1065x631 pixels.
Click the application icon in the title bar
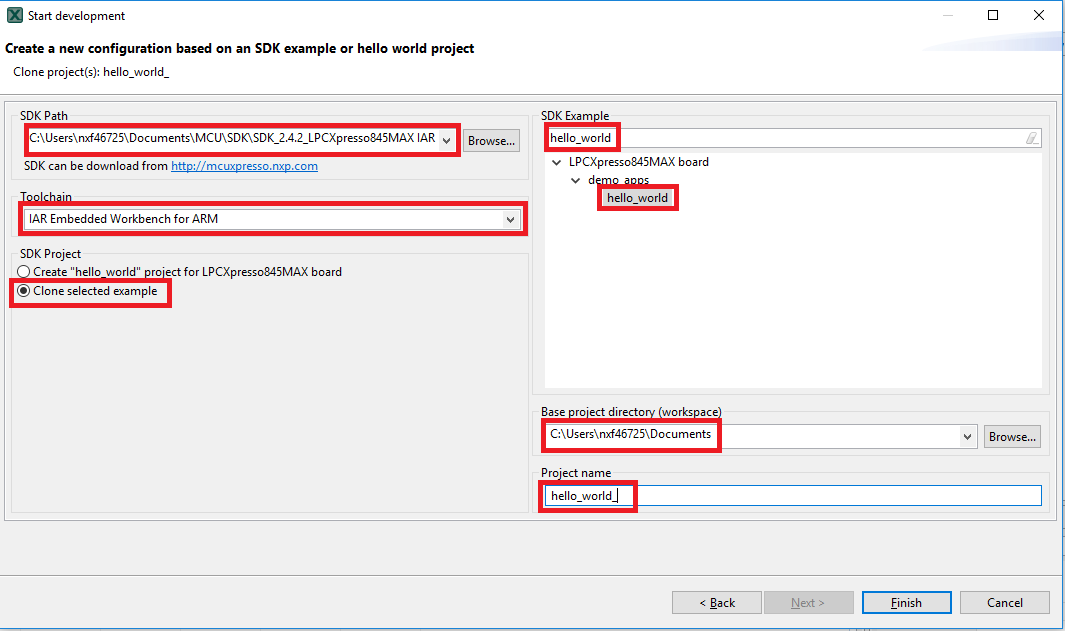point(15,16)
